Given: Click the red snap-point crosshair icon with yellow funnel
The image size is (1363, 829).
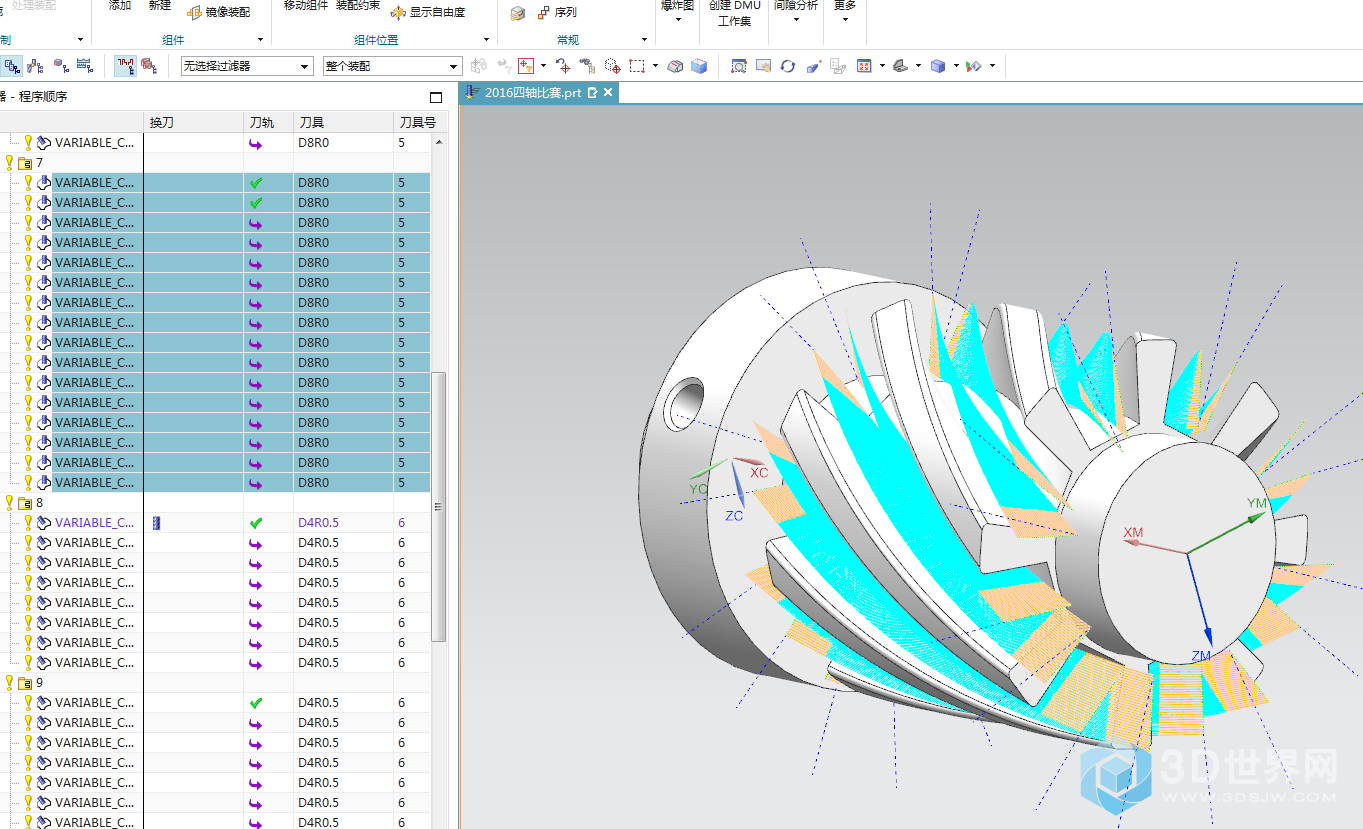Looking at the screenshot, I should tap(526, 66).
